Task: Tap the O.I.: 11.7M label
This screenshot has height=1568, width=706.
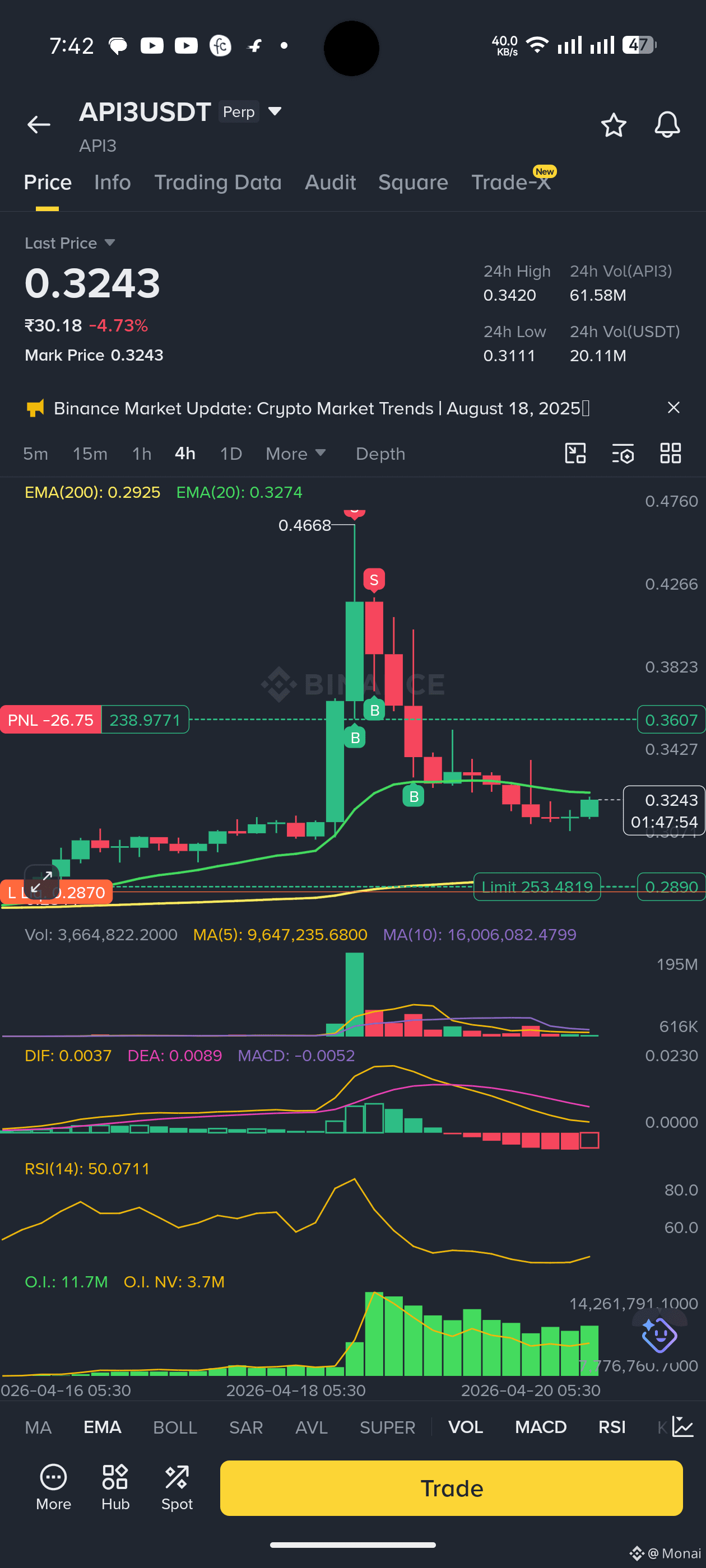Action: coord(66,1282)
